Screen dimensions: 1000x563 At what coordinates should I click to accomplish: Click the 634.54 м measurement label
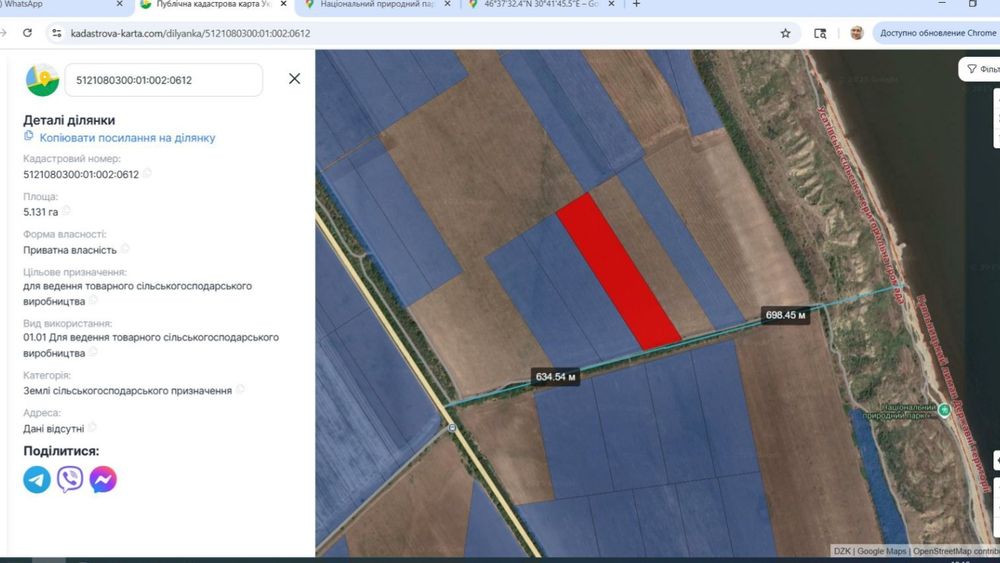tap(555, 377)
